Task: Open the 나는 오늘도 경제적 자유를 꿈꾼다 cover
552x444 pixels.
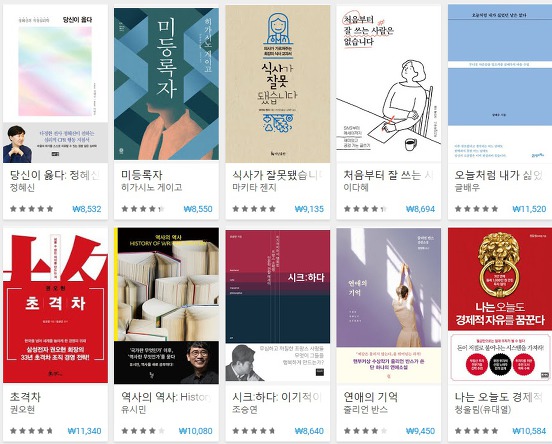Action: click(x=500, y=305)
